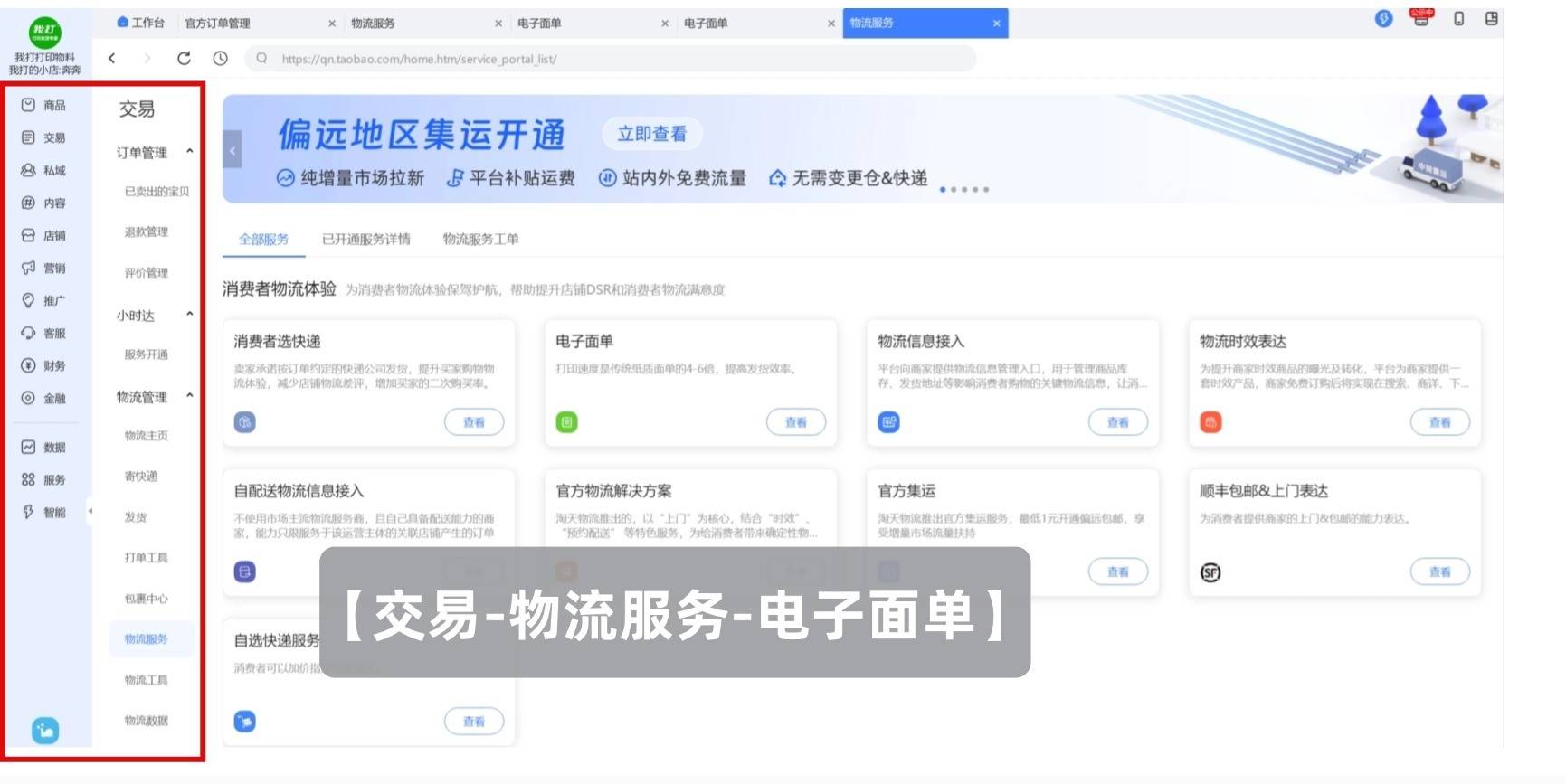Click the blue bird chat icon at sidebar bottom

45,730
